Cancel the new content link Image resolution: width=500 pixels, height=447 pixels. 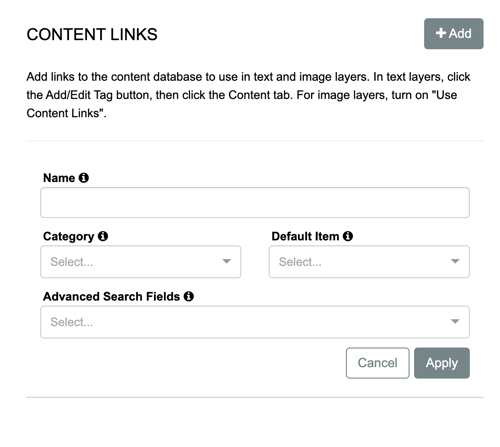[378, 363]
